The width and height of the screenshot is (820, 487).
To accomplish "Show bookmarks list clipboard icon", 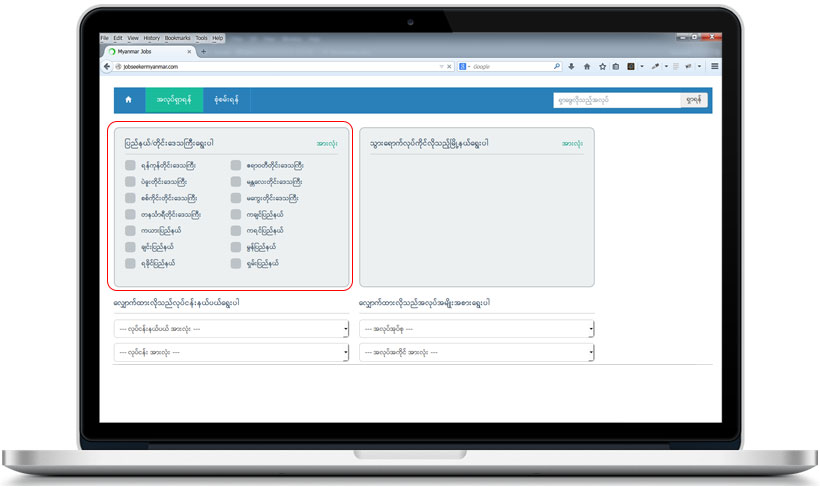I will point(616,66).
